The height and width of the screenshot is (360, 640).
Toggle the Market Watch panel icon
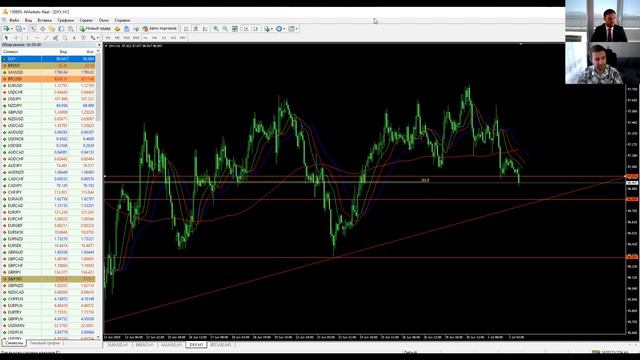[x=33, y=29]
